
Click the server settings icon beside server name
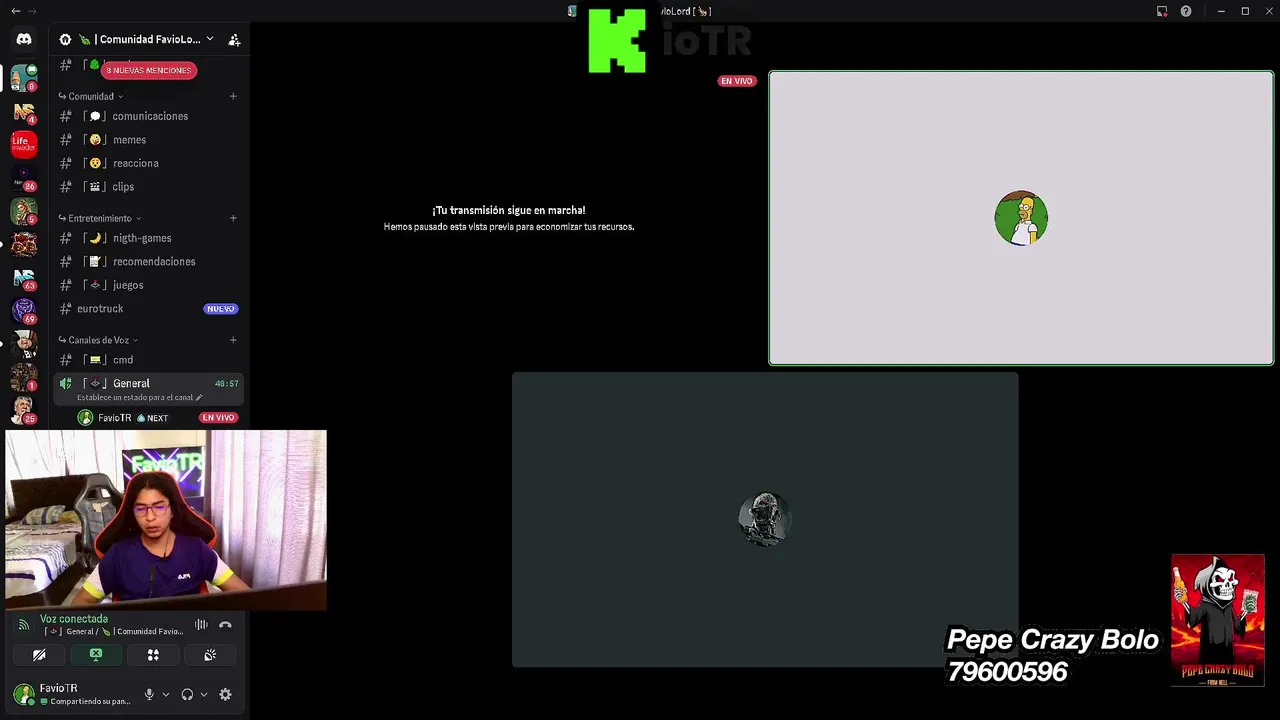(65, 40)
